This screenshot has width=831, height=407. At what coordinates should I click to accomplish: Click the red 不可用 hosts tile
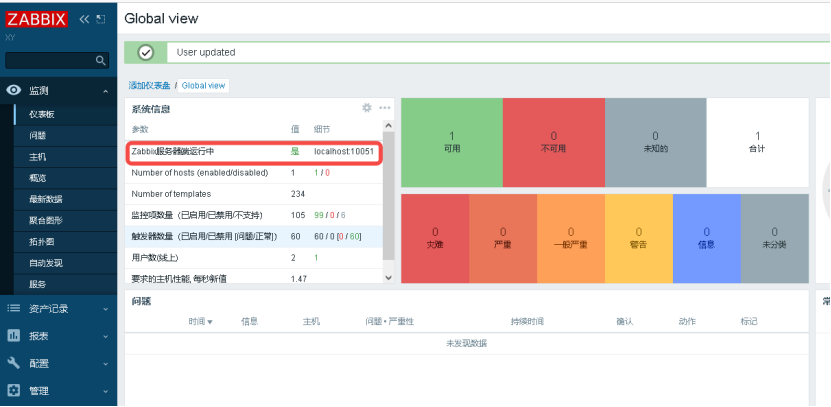coord(553,143)
